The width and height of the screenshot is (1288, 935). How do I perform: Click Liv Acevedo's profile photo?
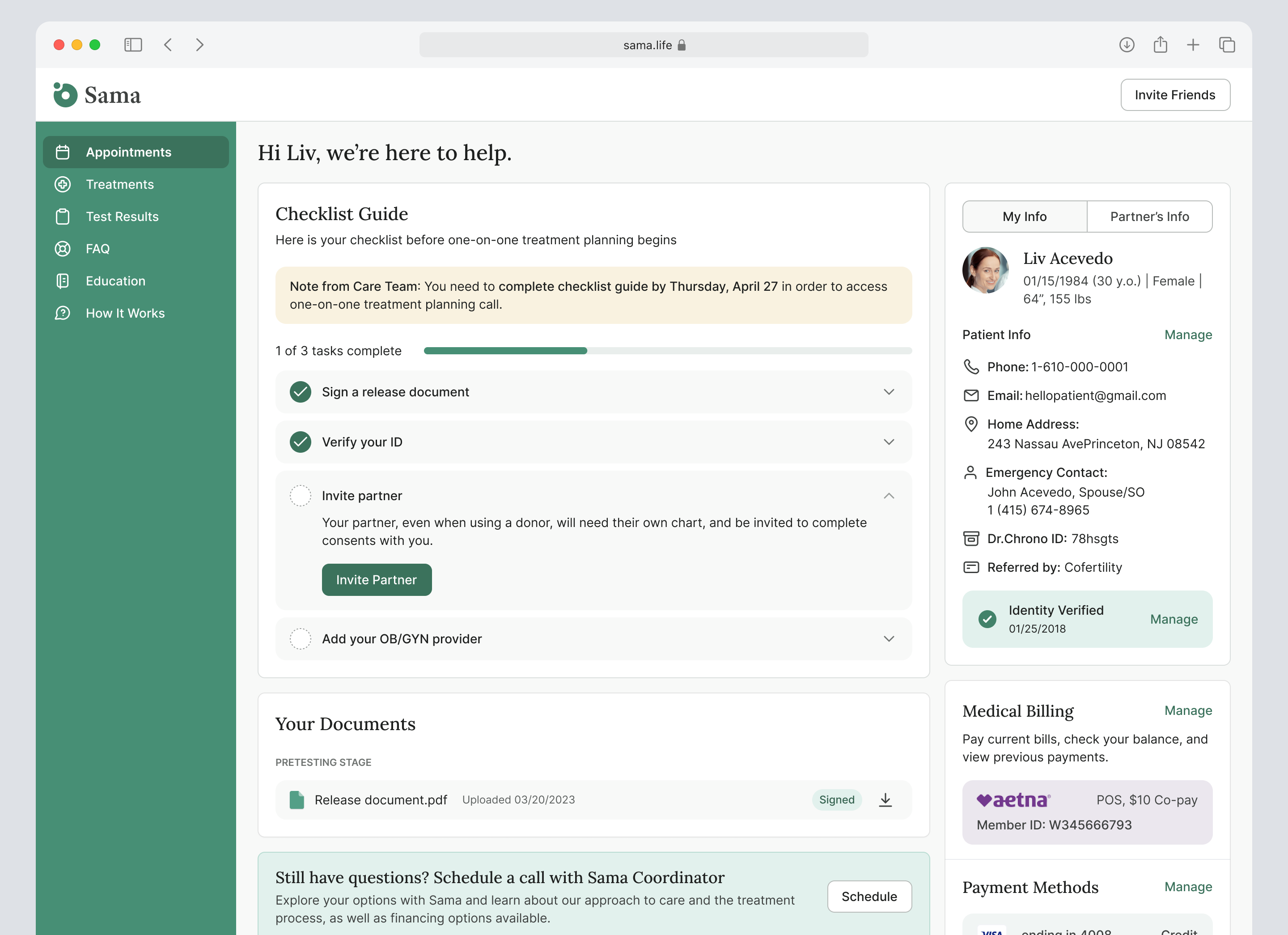pyautogui.click(x=985, y=270)
